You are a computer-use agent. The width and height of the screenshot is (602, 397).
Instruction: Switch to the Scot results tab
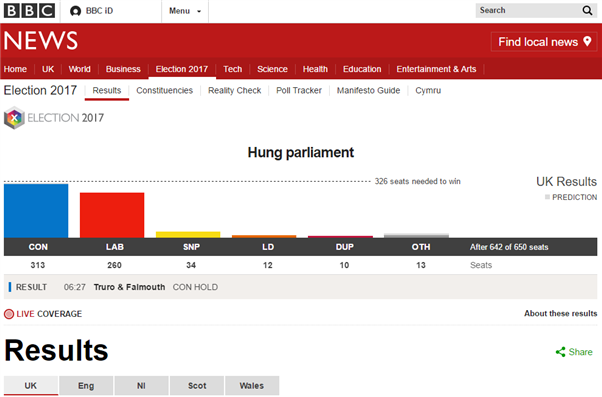pos(197,385)
